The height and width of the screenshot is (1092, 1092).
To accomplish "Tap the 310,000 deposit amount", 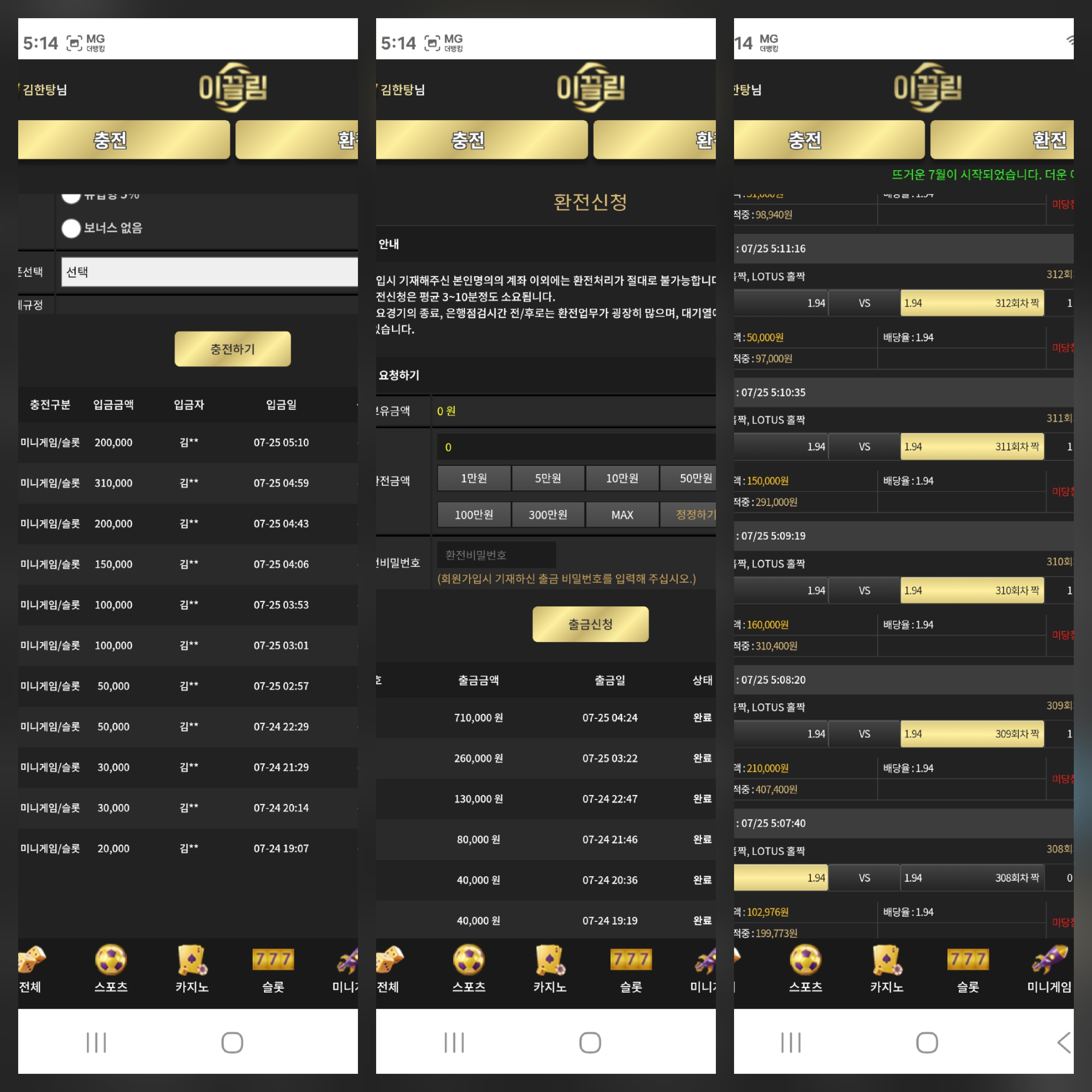I will 113,483.
